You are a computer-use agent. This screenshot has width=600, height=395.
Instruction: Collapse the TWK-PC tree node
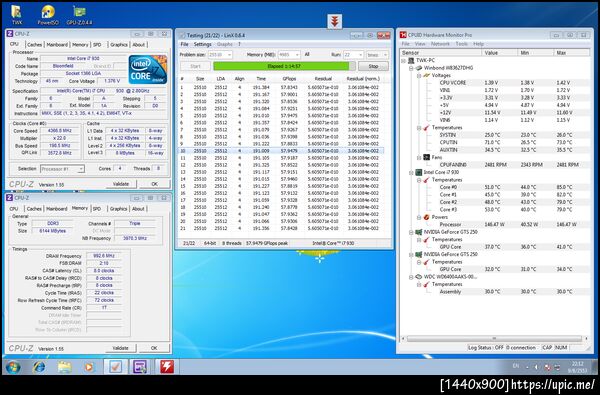(404, 60)
